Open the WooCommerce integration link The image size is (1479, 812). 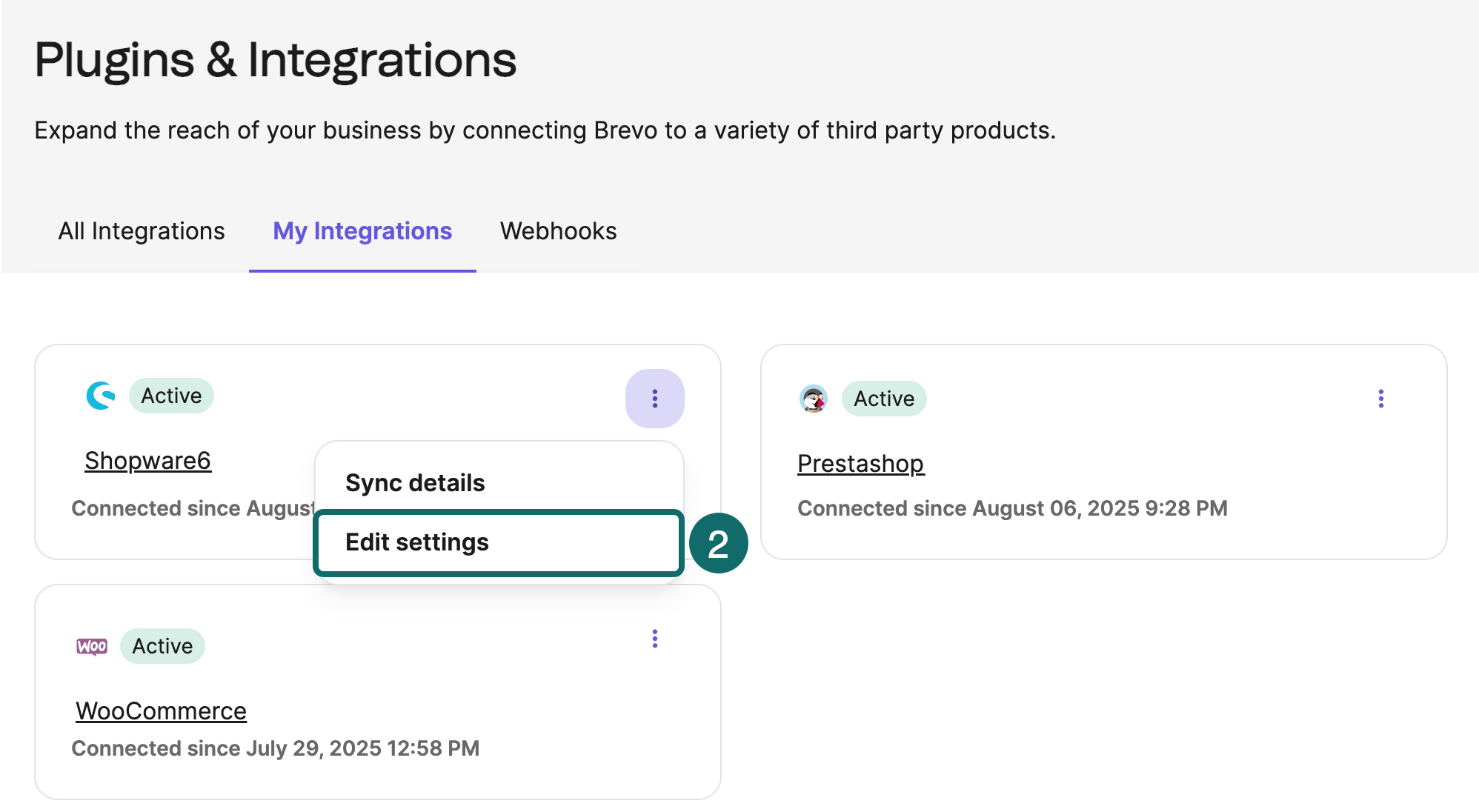[162, 710]
